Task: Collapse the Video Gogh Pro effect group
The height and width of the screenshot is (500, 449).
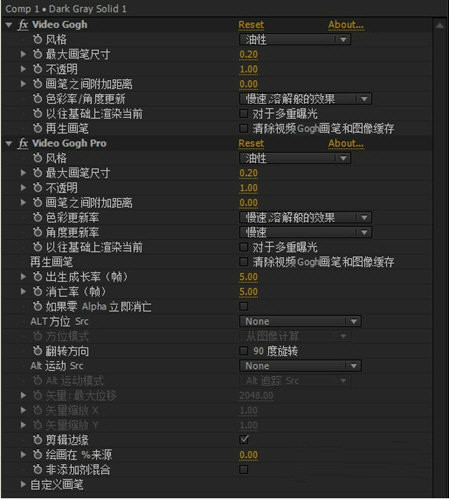Action: click(x=9, y=144)
